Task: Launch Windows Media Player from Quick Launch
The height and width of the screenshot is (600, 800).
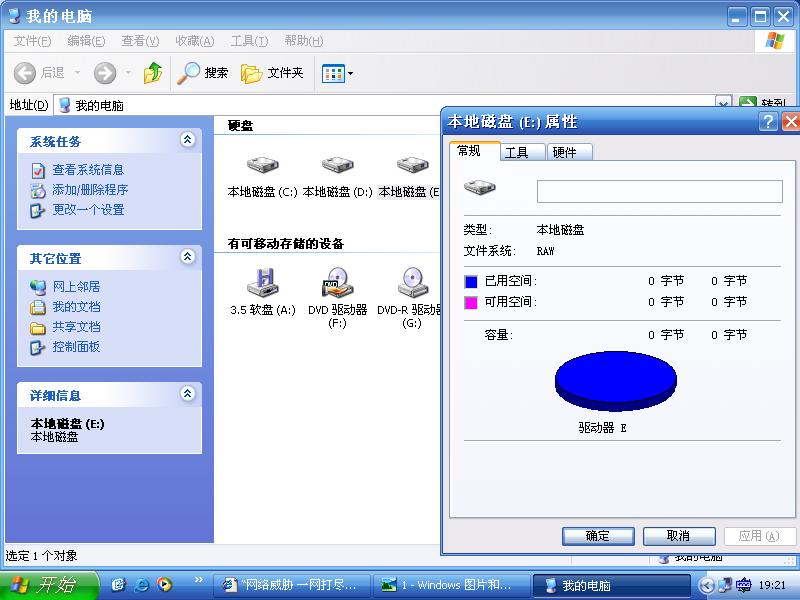Action: [x=164, y=585]
